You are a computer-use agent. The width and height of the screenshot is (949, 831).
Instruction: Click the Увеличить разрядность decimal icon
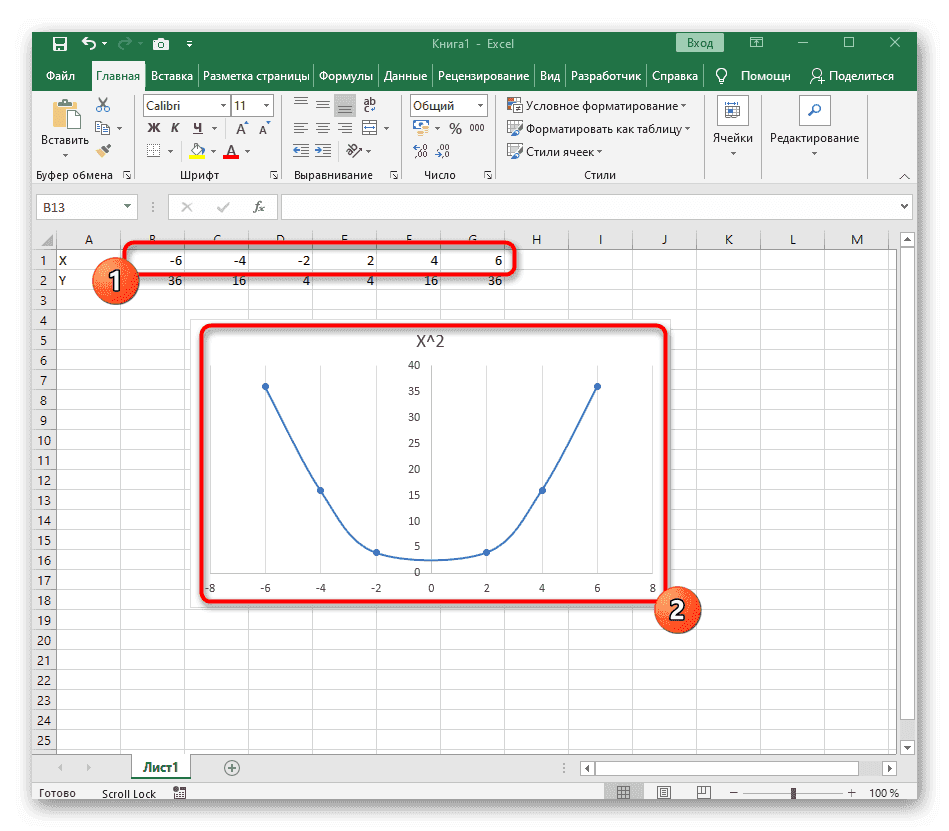[419, 151]
